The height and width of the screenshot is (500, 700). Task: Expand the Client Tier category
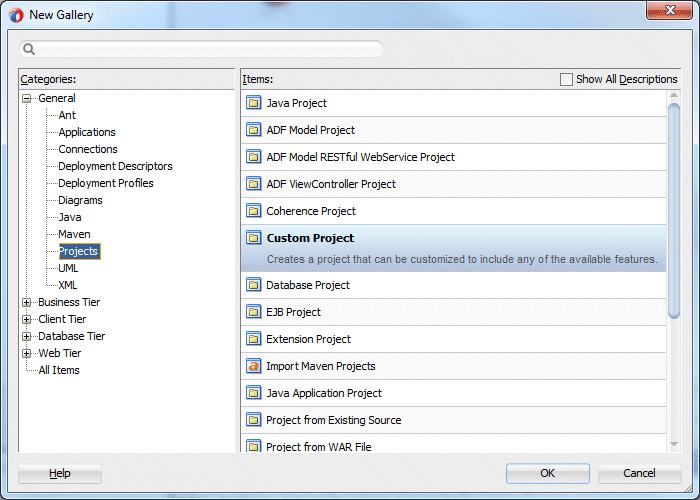pyautogui.click(x=27, y=319)
